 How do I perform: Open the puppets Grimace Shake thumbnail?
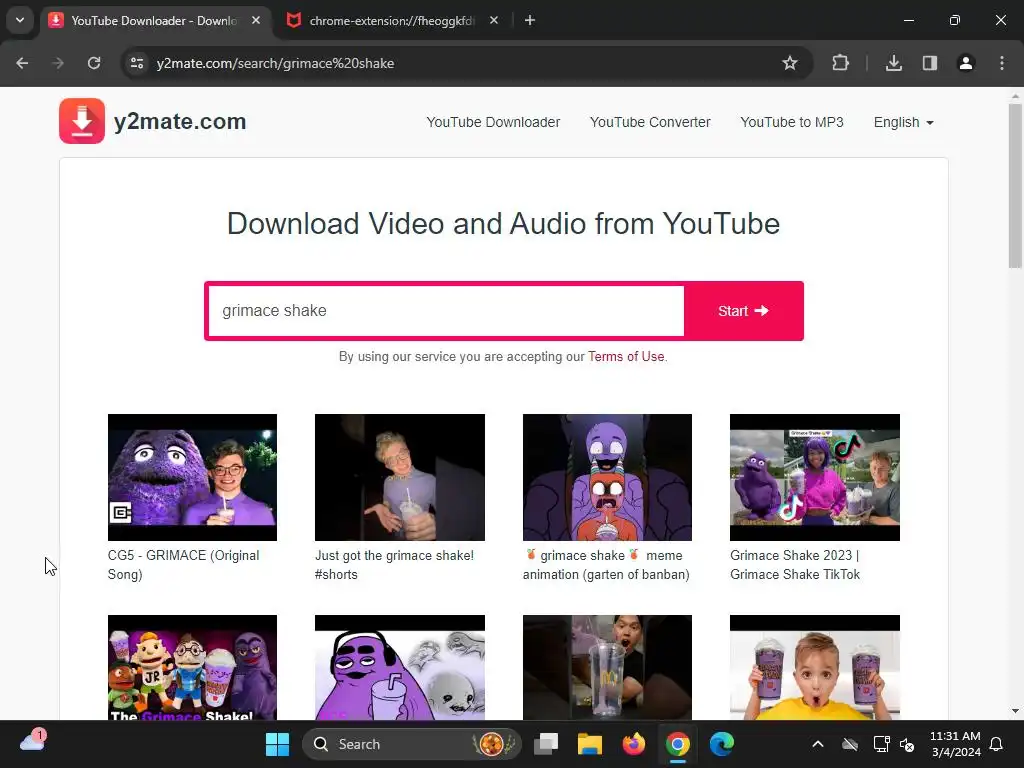[192, 667]
